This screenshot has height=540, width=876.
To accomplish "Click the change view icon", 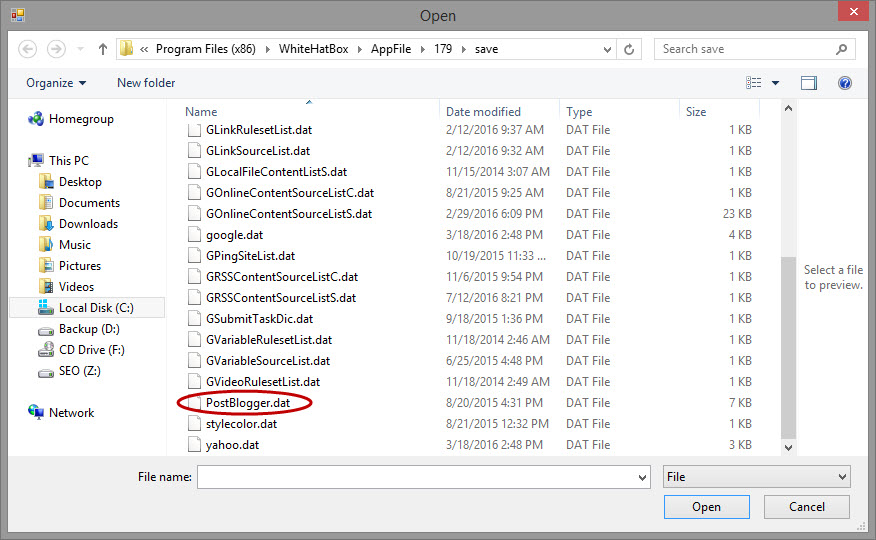I will coord(754,83).
